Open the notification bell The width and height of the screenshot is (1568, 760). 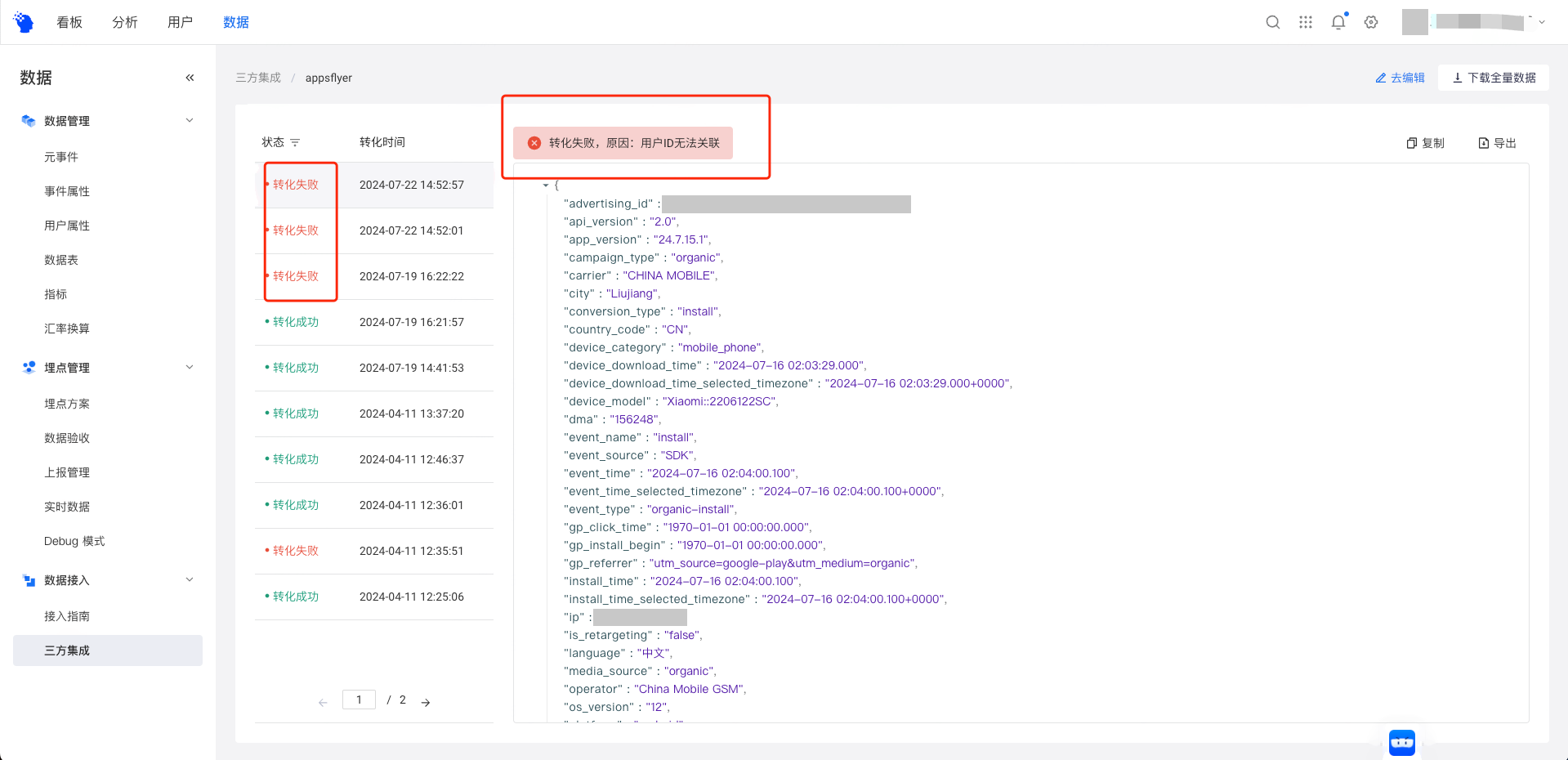click(1338, 22)
